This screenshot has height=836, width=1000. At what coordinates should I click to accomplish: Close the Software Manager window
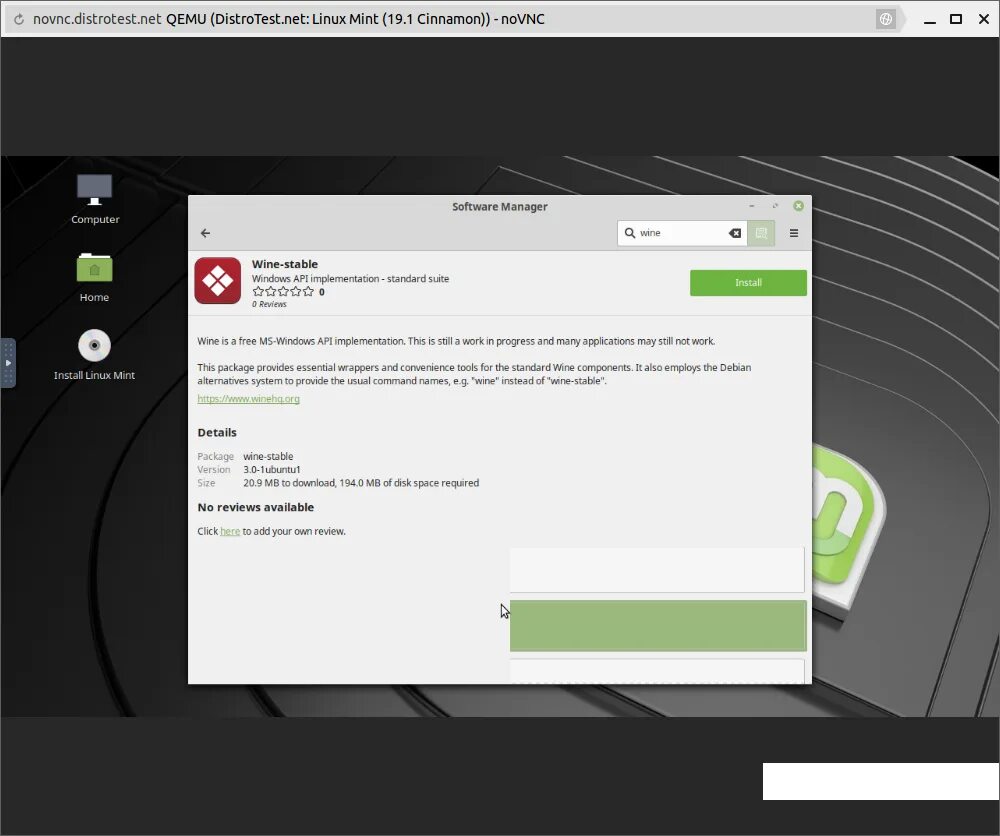798,206
